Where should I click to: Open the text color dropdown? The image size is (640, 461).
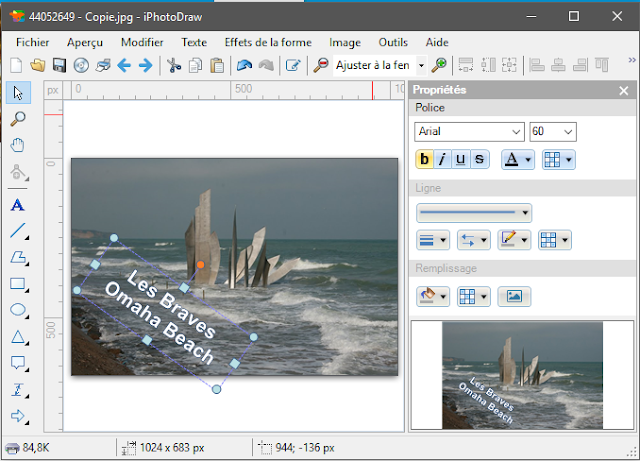[x=518, y=159]
